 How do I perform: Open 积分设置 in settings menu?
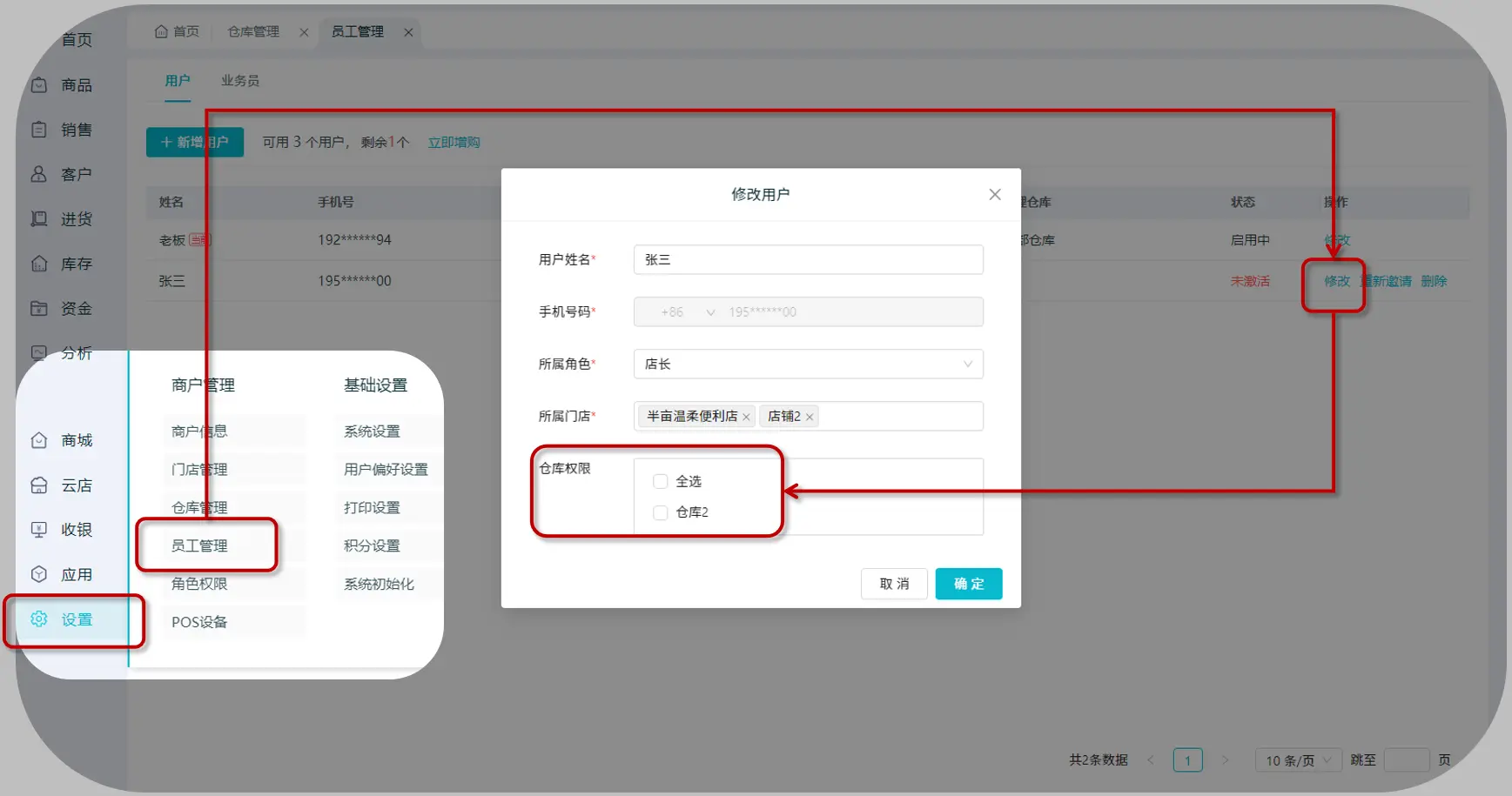[372, 545]
